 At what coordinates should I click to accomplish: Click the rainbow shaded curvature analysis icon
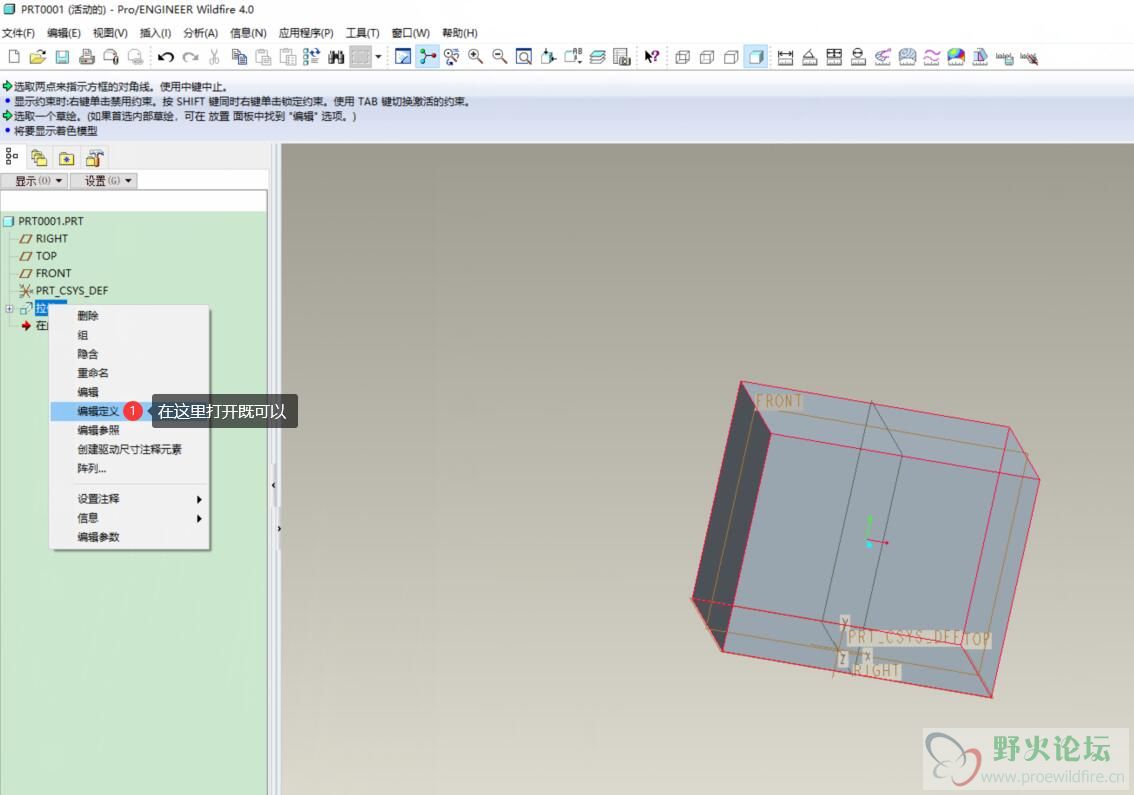tap(956, 56)
